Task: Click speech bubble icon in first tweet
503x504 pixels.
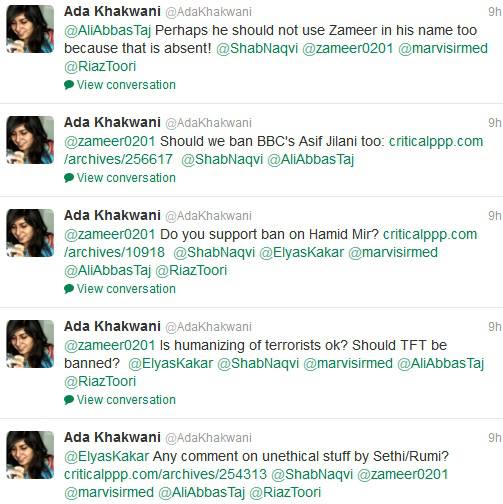Action: point(69,85)
